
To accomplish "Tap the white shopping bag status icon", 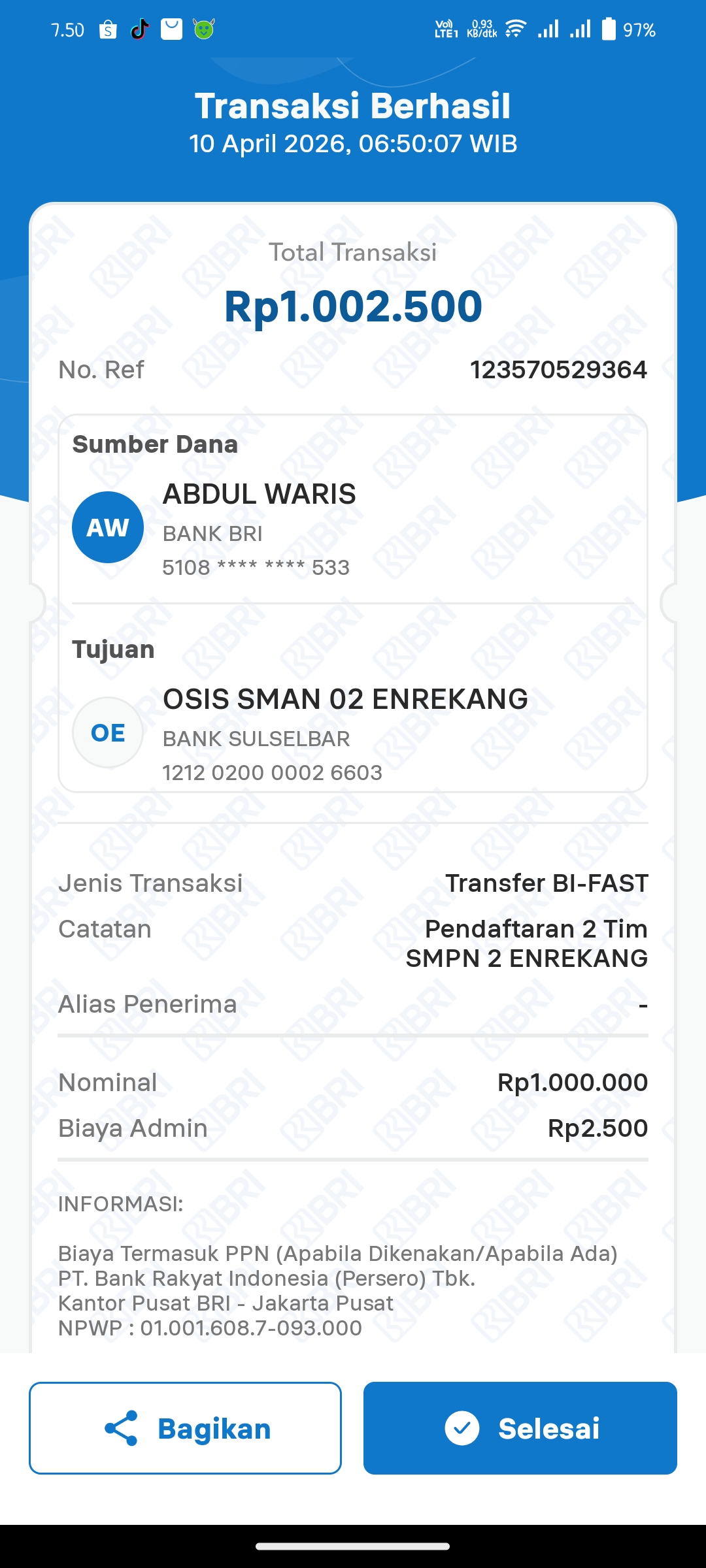I will (171, 29).
